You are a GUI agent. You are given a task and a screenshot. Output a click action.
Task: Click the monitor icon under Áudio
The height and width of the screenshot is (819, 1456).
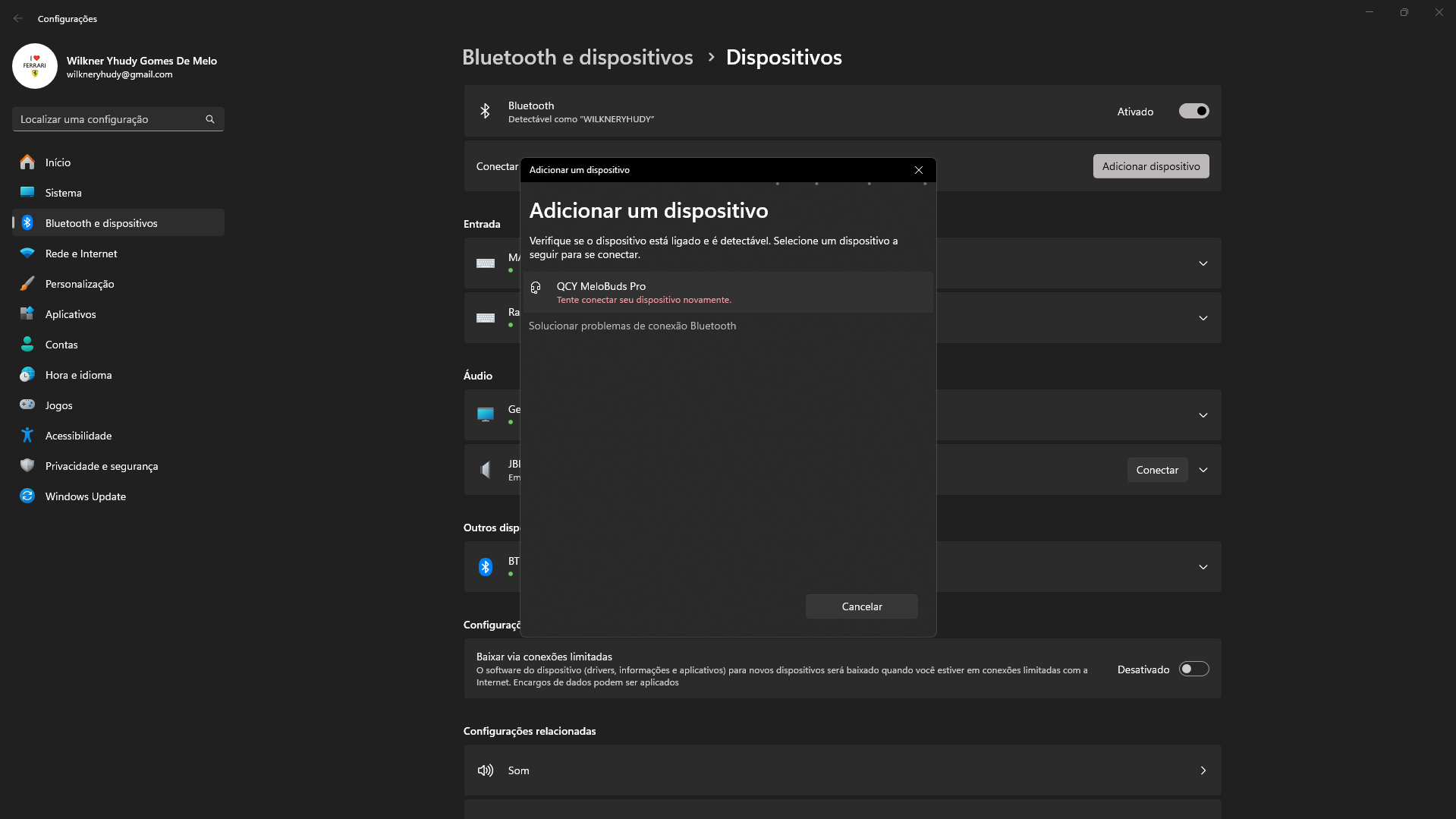tap(486, 414)
